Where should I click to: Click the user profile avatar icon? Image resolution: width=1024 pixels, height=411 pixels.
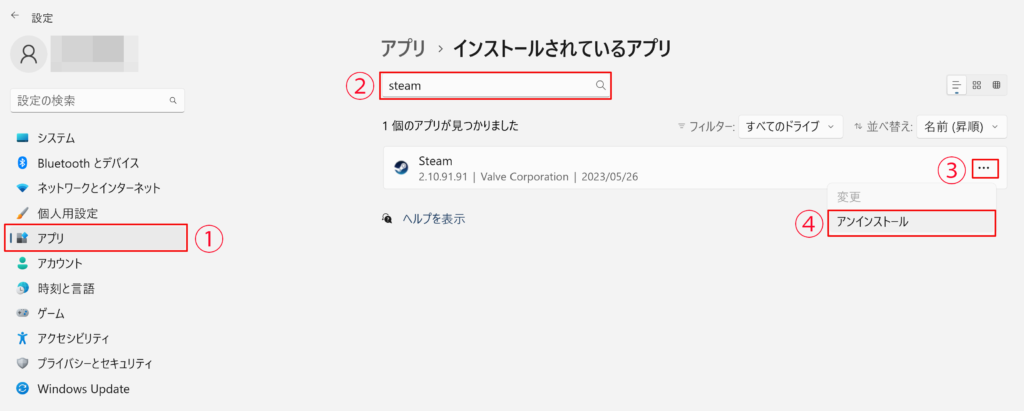tap(29, 54)
